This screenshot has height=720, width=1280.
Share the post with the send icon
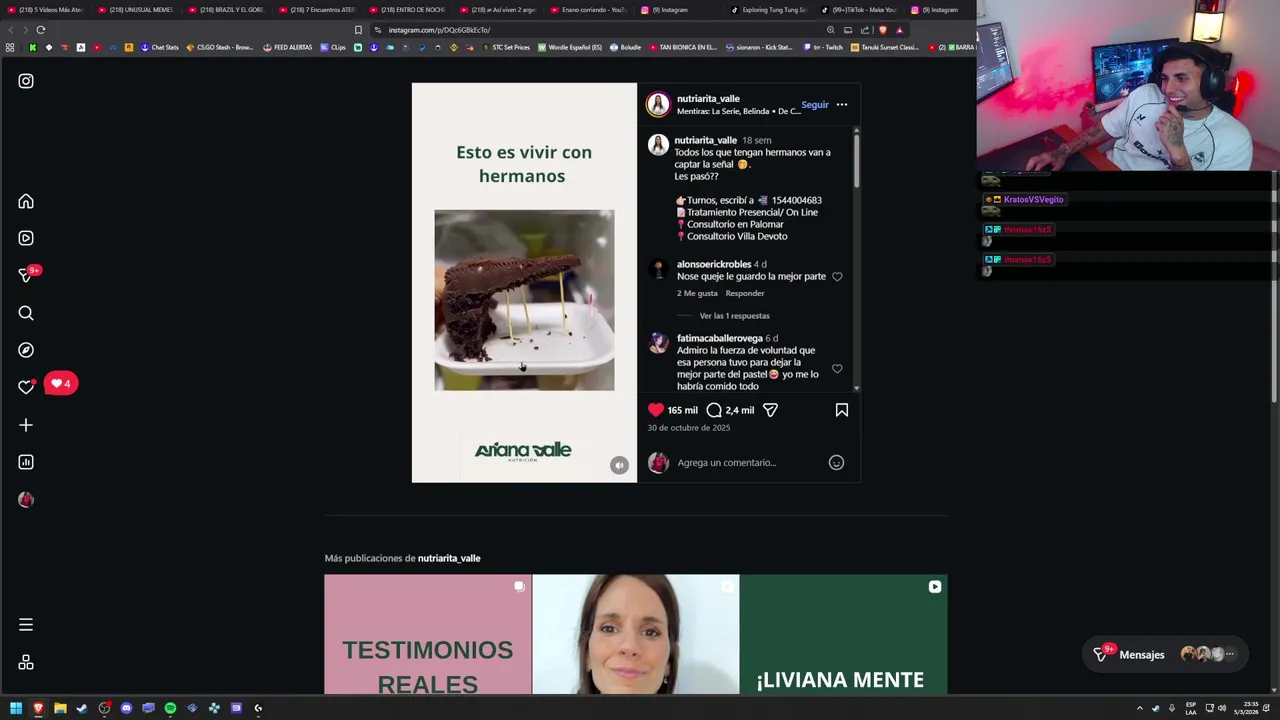[x=770, y=410]
